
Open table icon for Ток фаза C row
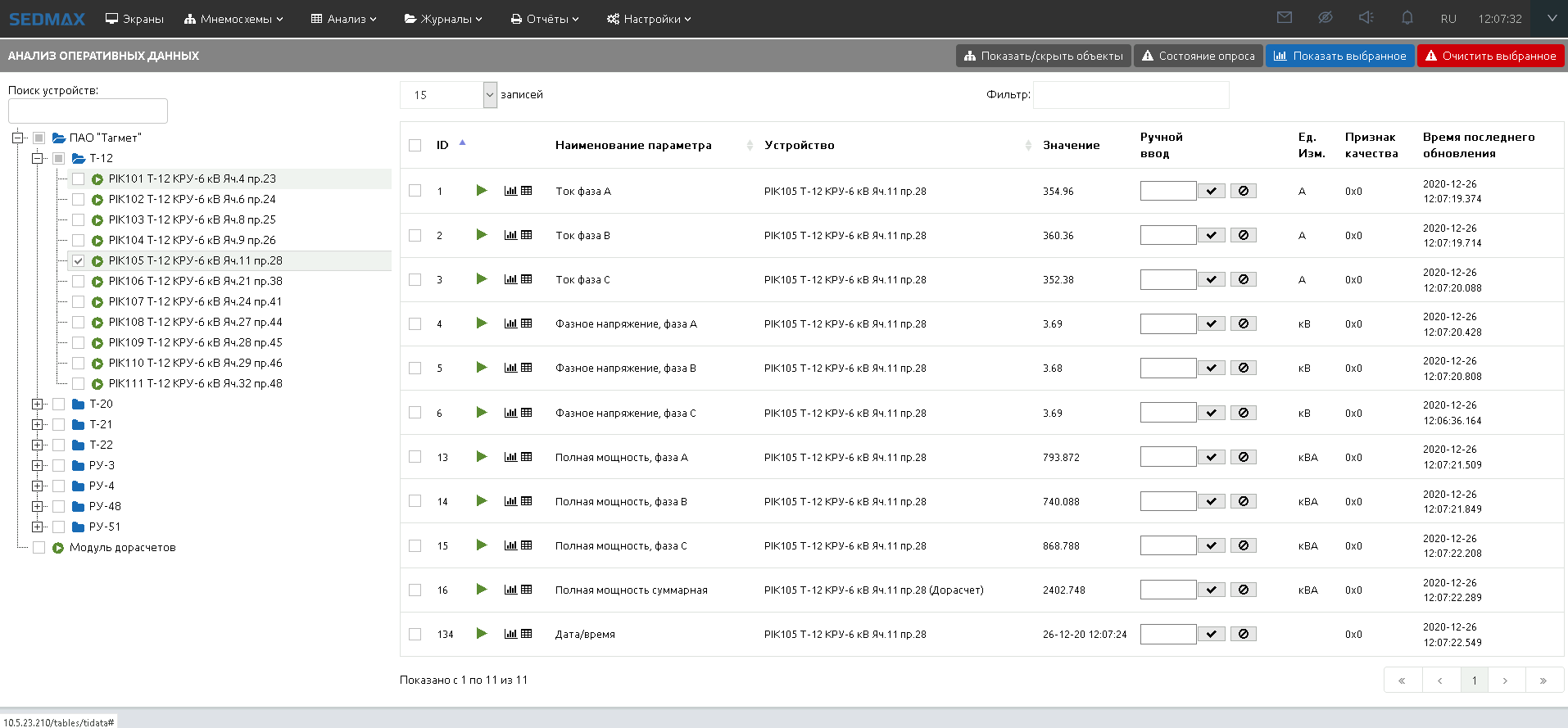pyautogui.click(x=527, y=279)
